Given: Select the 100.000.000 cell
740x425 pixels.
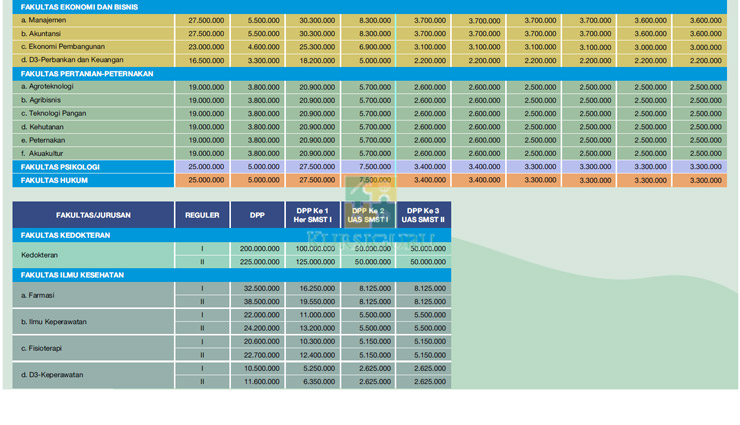Looking at the screenshot, I should [315, 249].
